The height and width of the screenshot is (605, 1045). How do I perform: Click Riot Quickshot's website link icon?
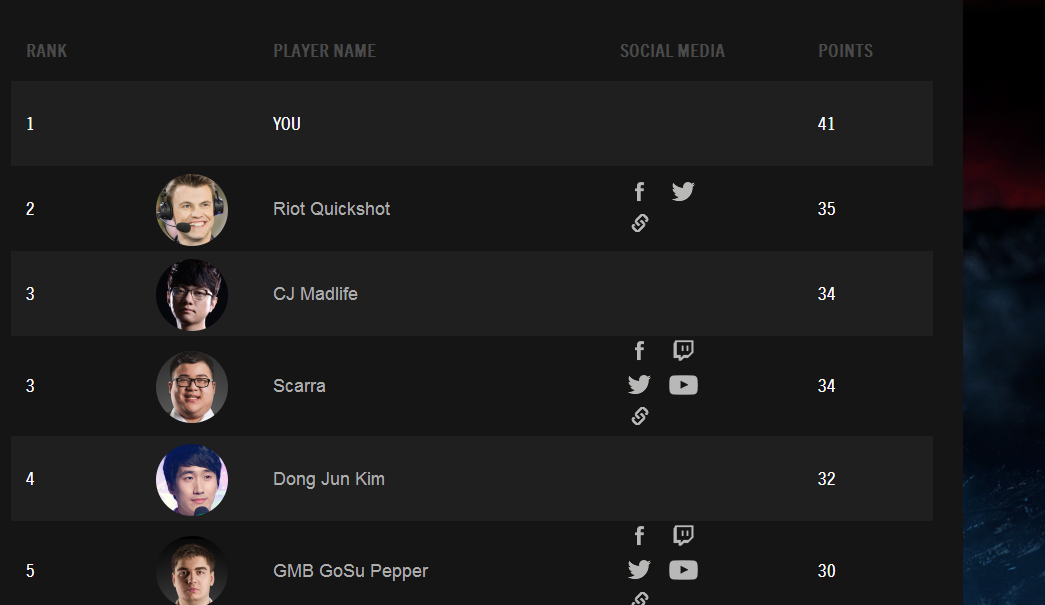click(640, 223)
